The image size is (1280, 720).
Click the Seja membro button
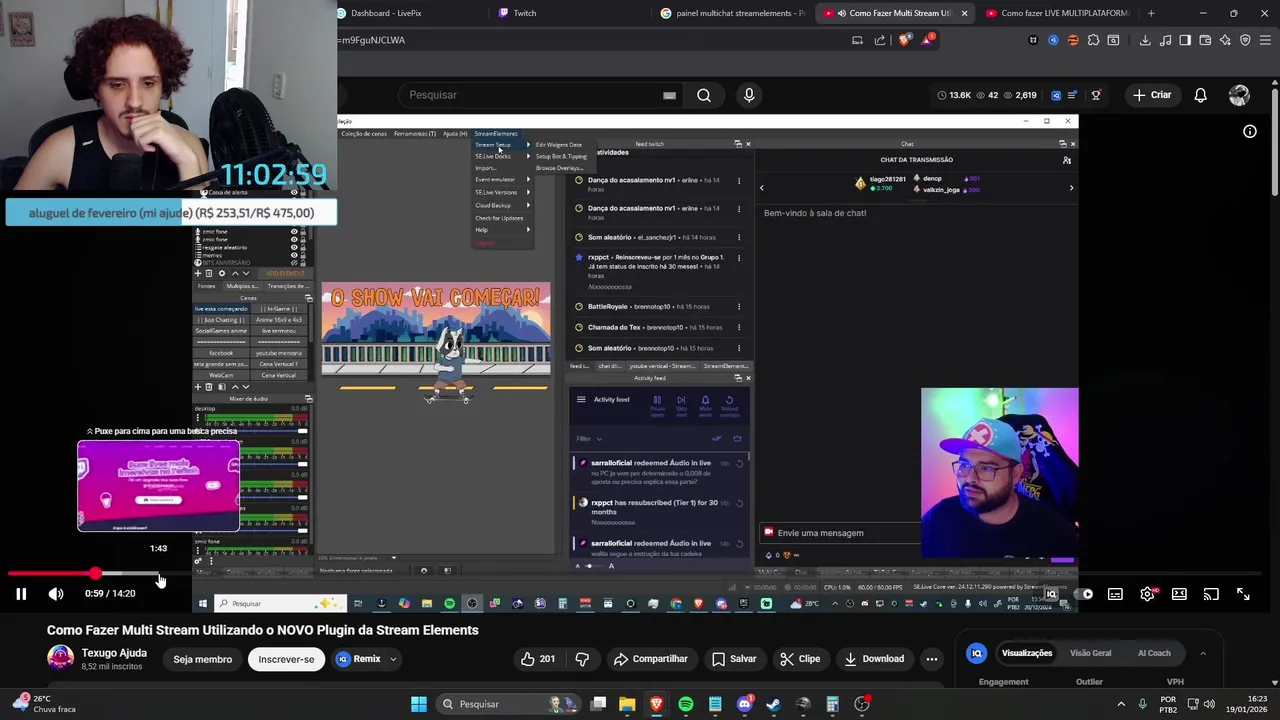(203, 659)
